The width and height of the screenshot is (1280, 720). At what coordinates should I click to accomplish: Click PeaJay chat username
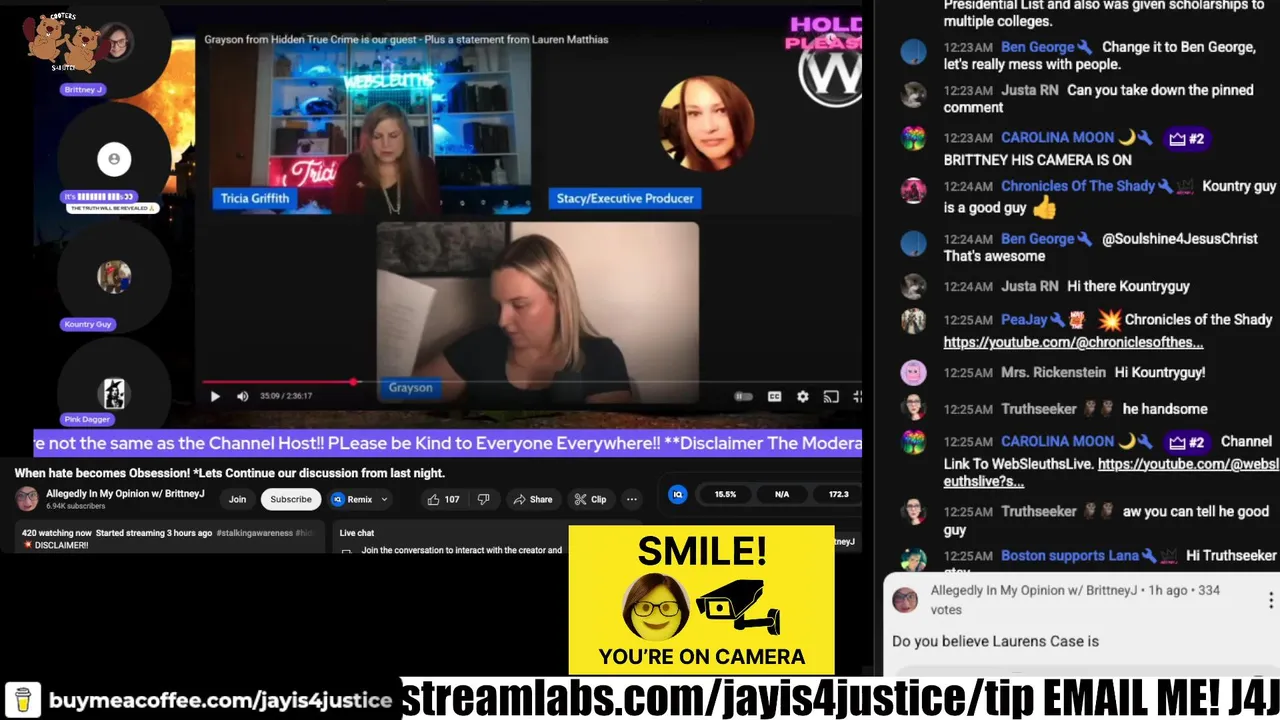1024,320
